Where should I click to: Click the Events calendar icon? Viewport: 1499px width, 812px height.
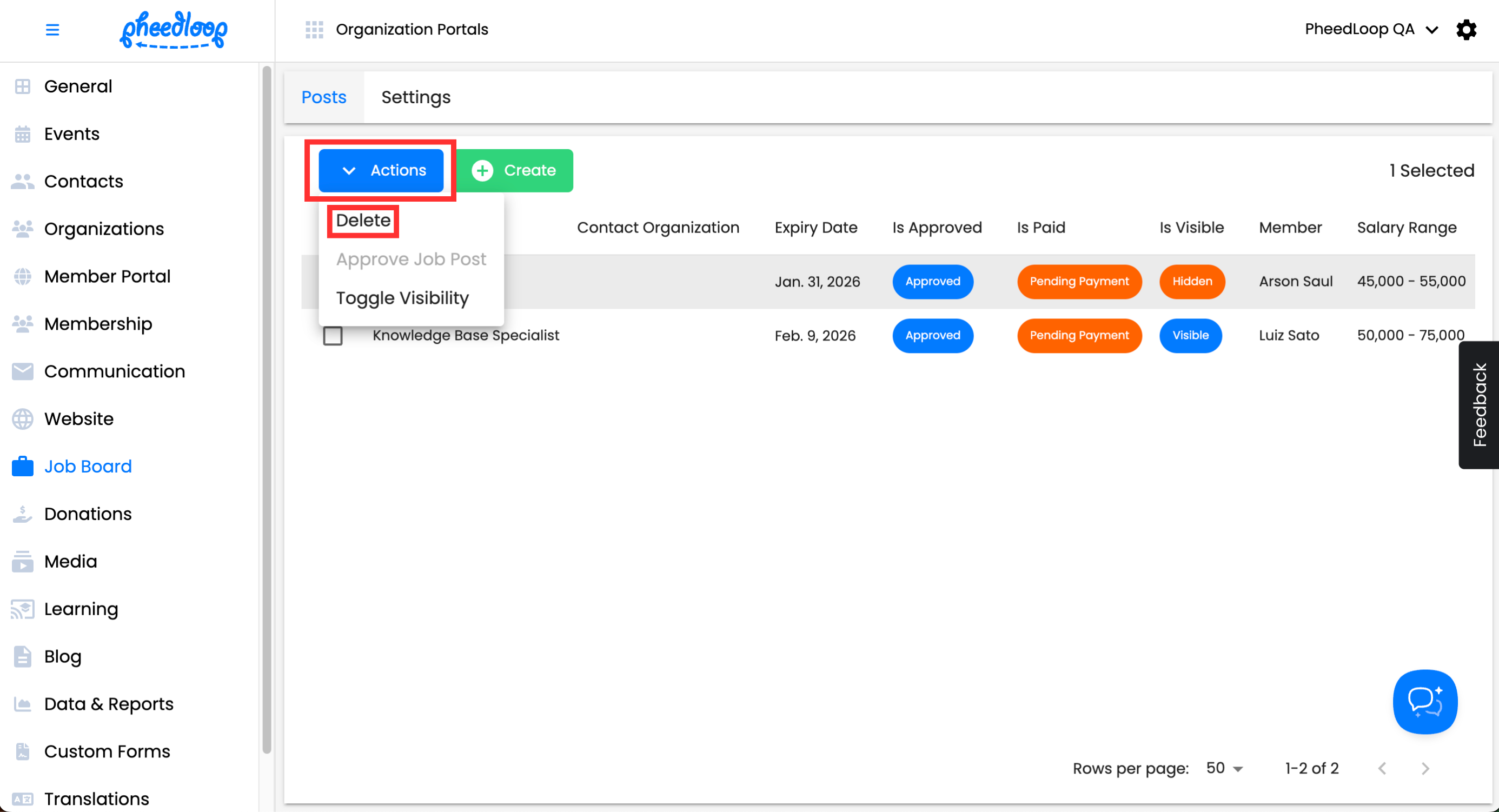[23, 134]
